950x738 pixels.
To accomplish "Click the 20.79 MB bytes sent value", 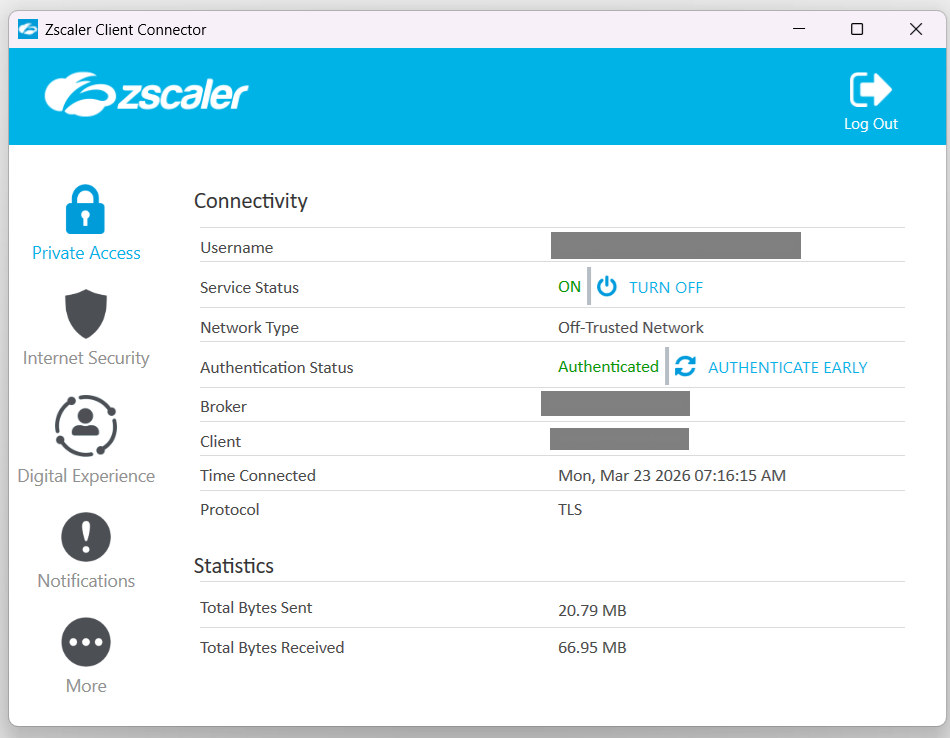I will 592,610.
